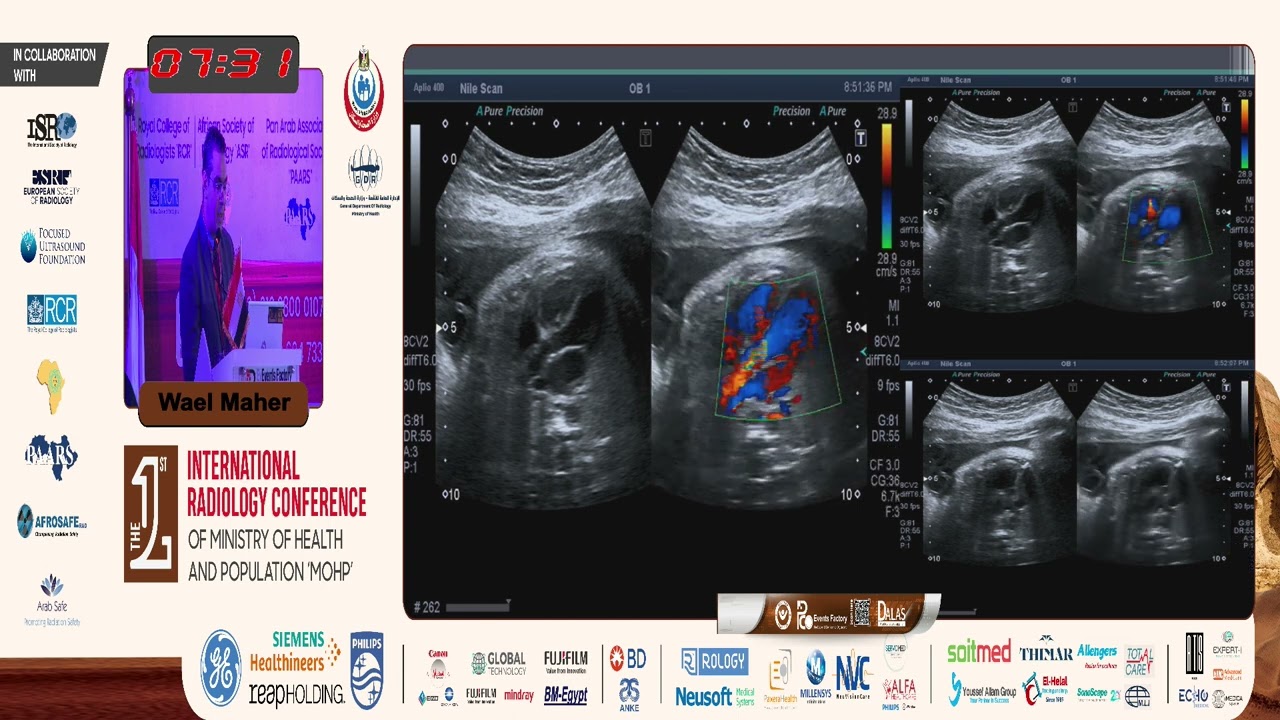
Task: Click the Allengers sponsor logo
Action: point(1097,655)
